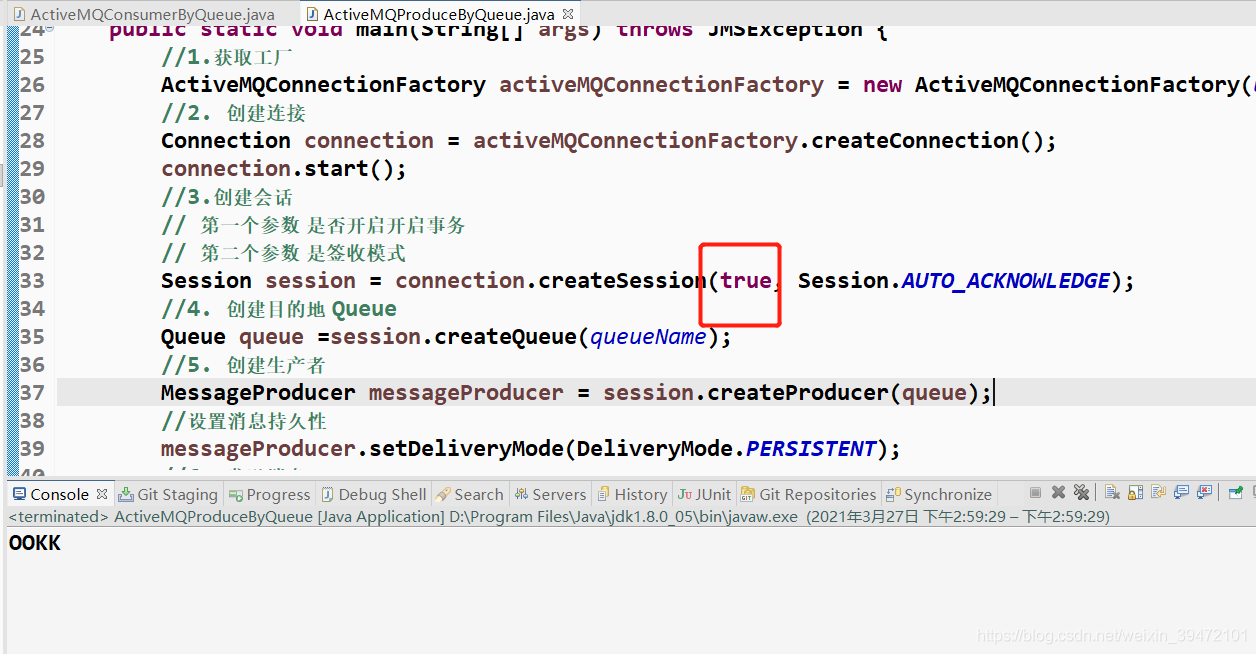Click line number 39 in the gutter
Viewport: 1256px width, 654px height.
[33, 449]
